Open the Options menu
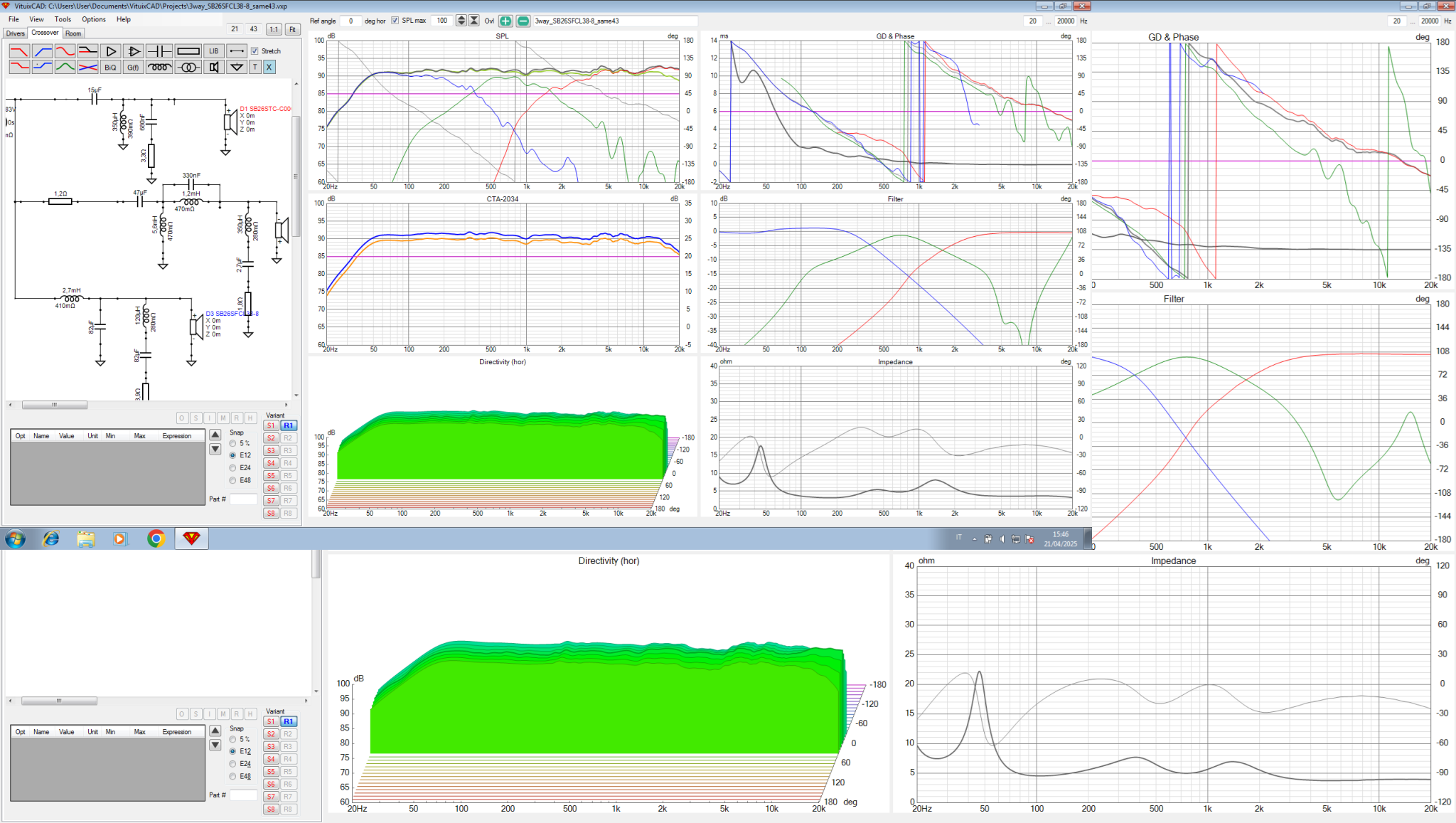Viewport: 1456px width, 823px height. pyautogui.click(x=93, y=19)
